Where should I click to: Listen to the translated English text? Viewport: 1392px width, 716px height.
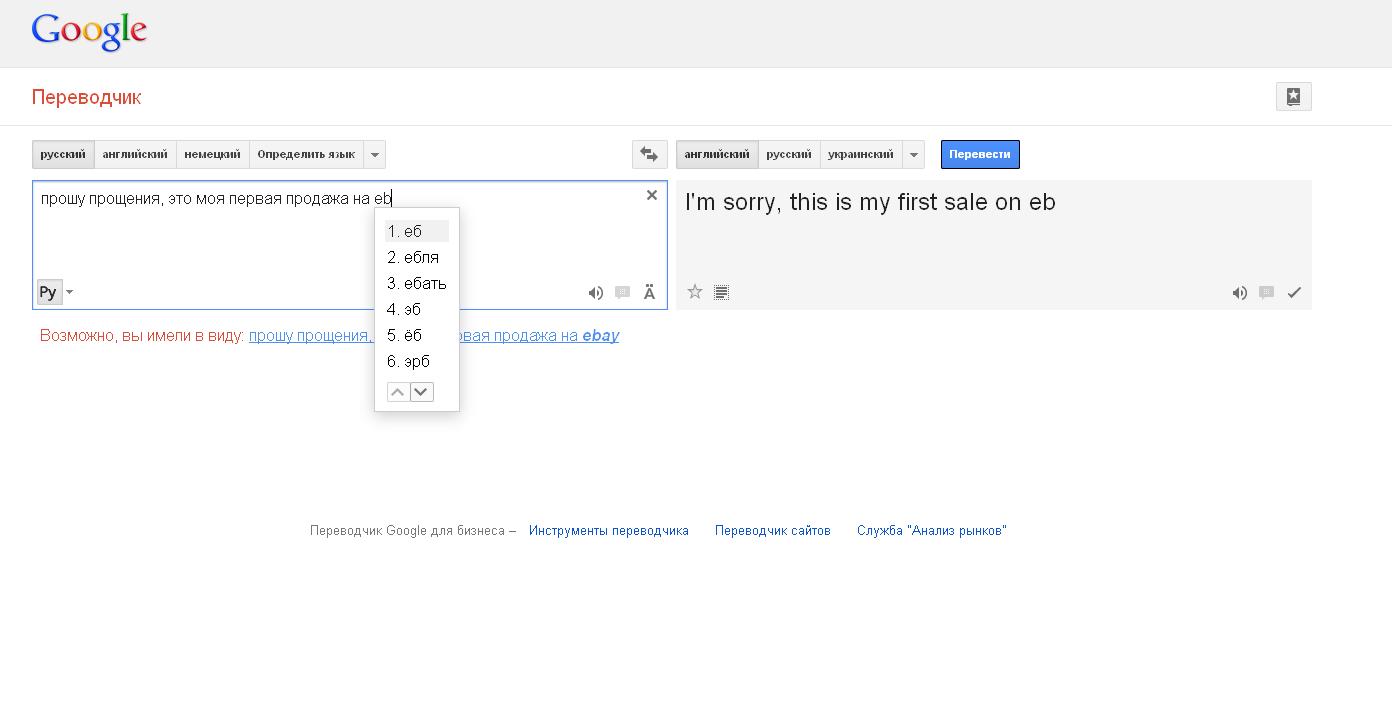pos(1240,293)
